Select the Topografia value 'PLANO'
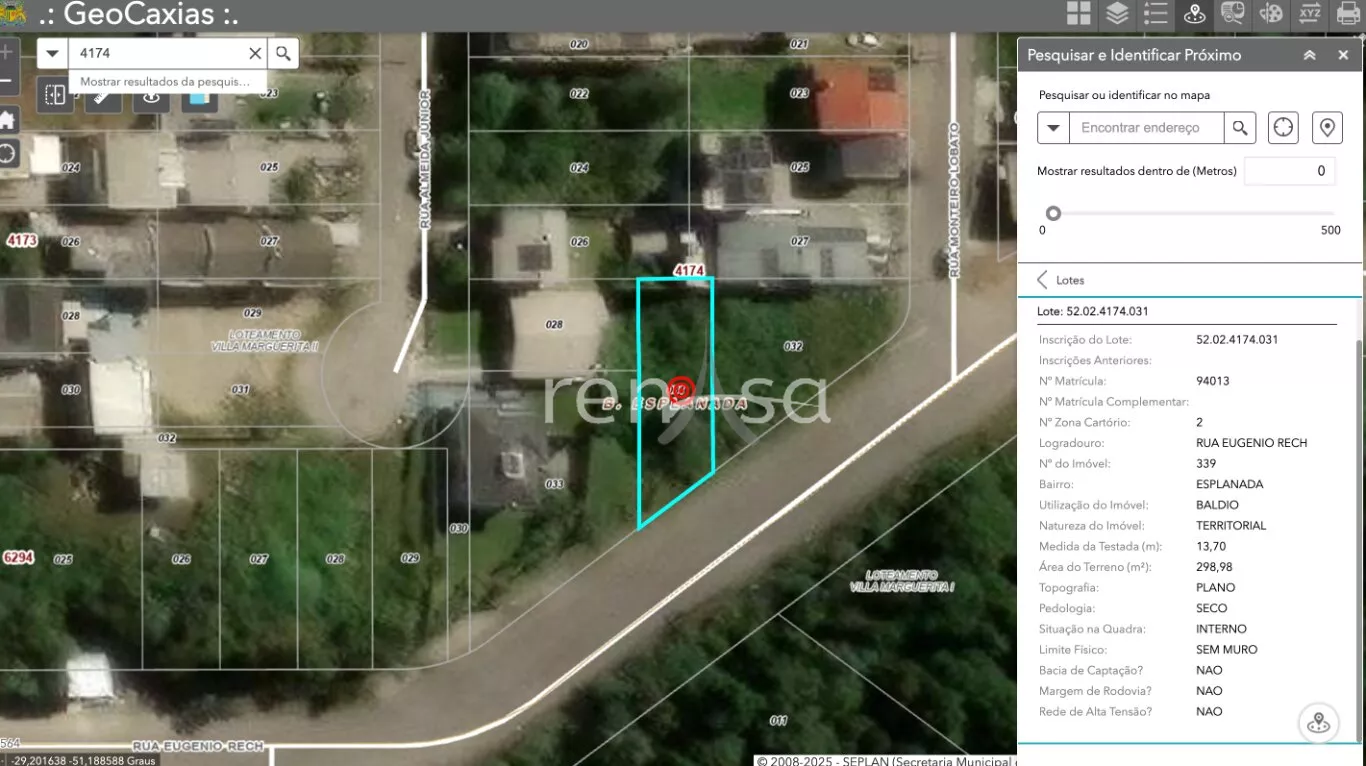This screenshot has width=1366, height=766. [1216, 588]
